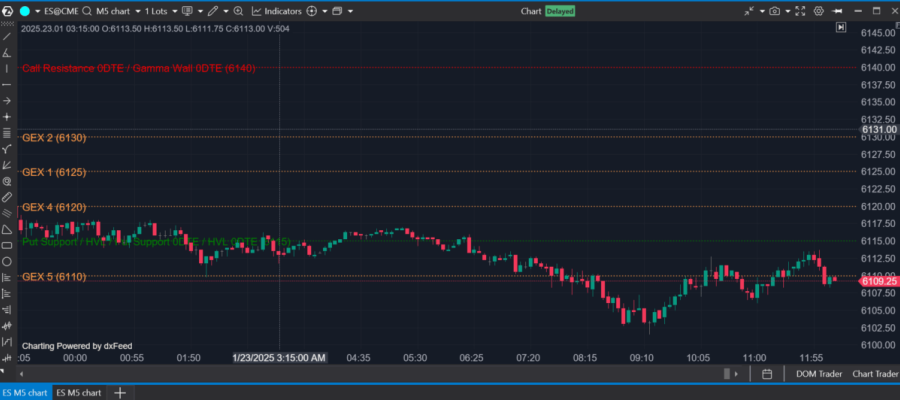Open symbol search magnifier next to ES@CME
Image resolution: width=900 pixels, height=400 pixels.
(88, 11)
